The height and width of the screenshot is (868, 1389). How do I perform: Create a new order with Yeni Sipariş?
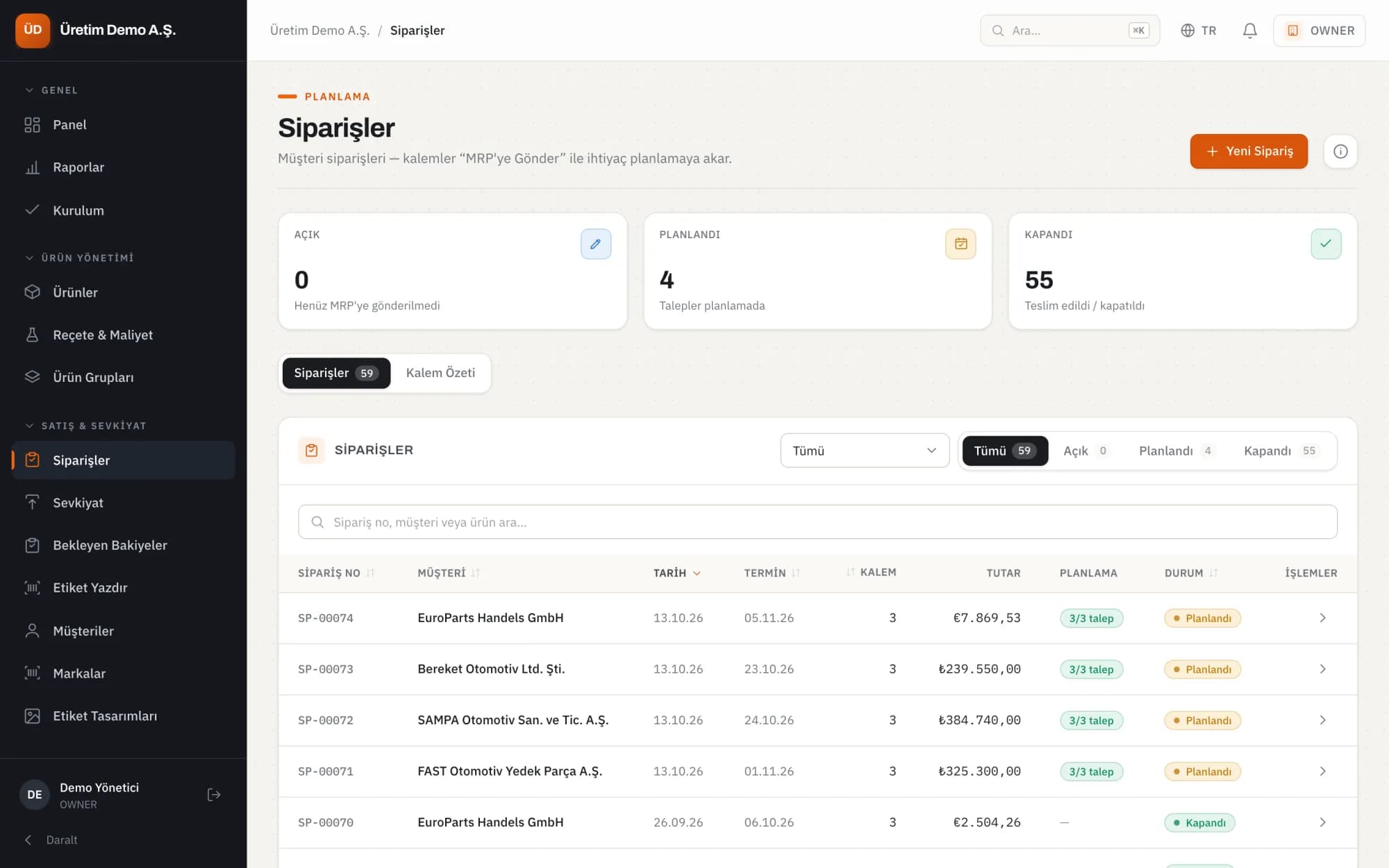1249,151
